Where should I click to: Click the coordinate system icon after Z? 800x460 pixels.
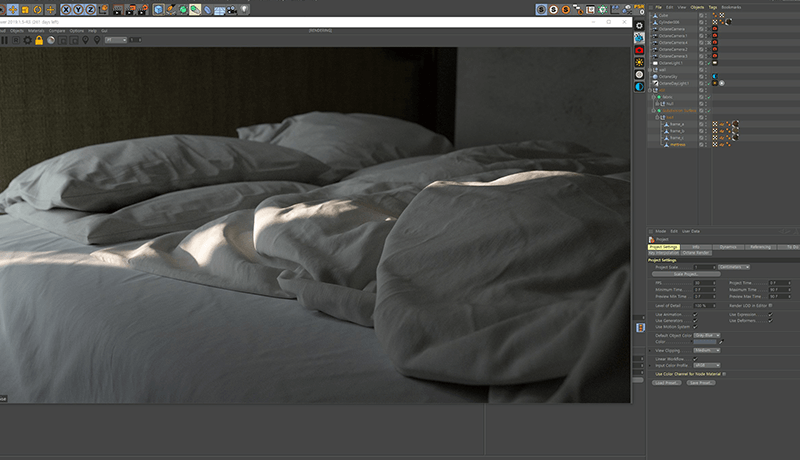[x=103, y=9]
